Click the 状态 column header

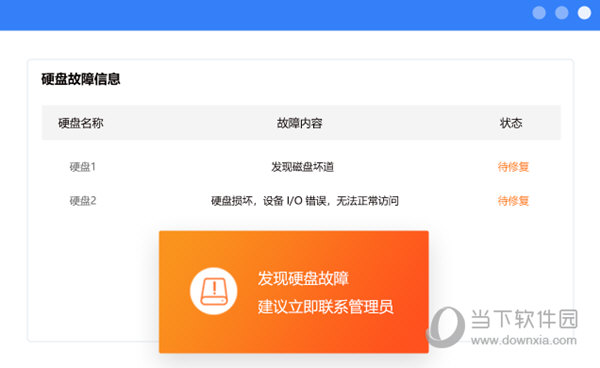(511, 123)
